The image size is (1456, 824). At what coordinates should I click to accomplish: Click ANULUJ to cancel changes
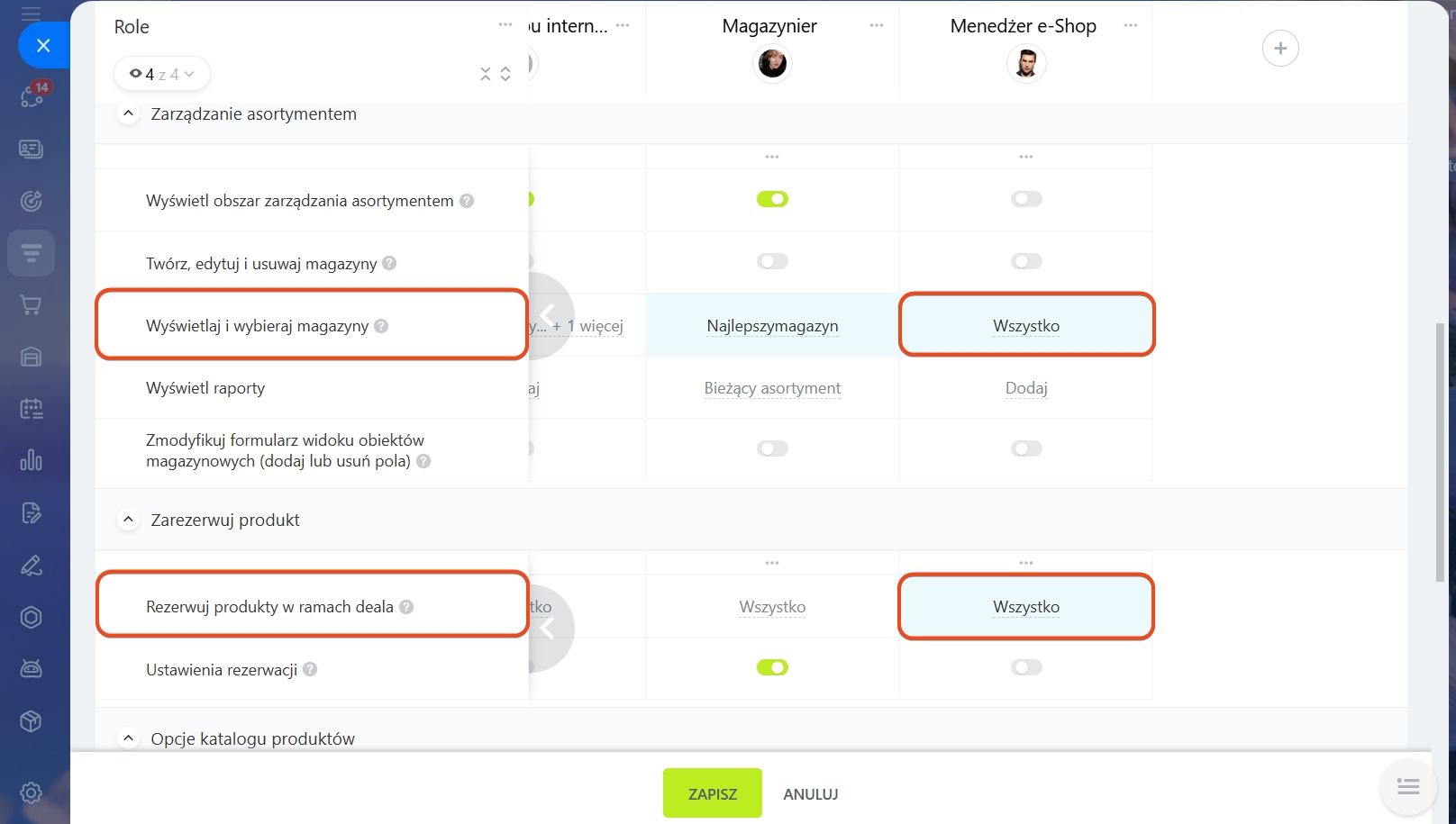tap(811, 794)
